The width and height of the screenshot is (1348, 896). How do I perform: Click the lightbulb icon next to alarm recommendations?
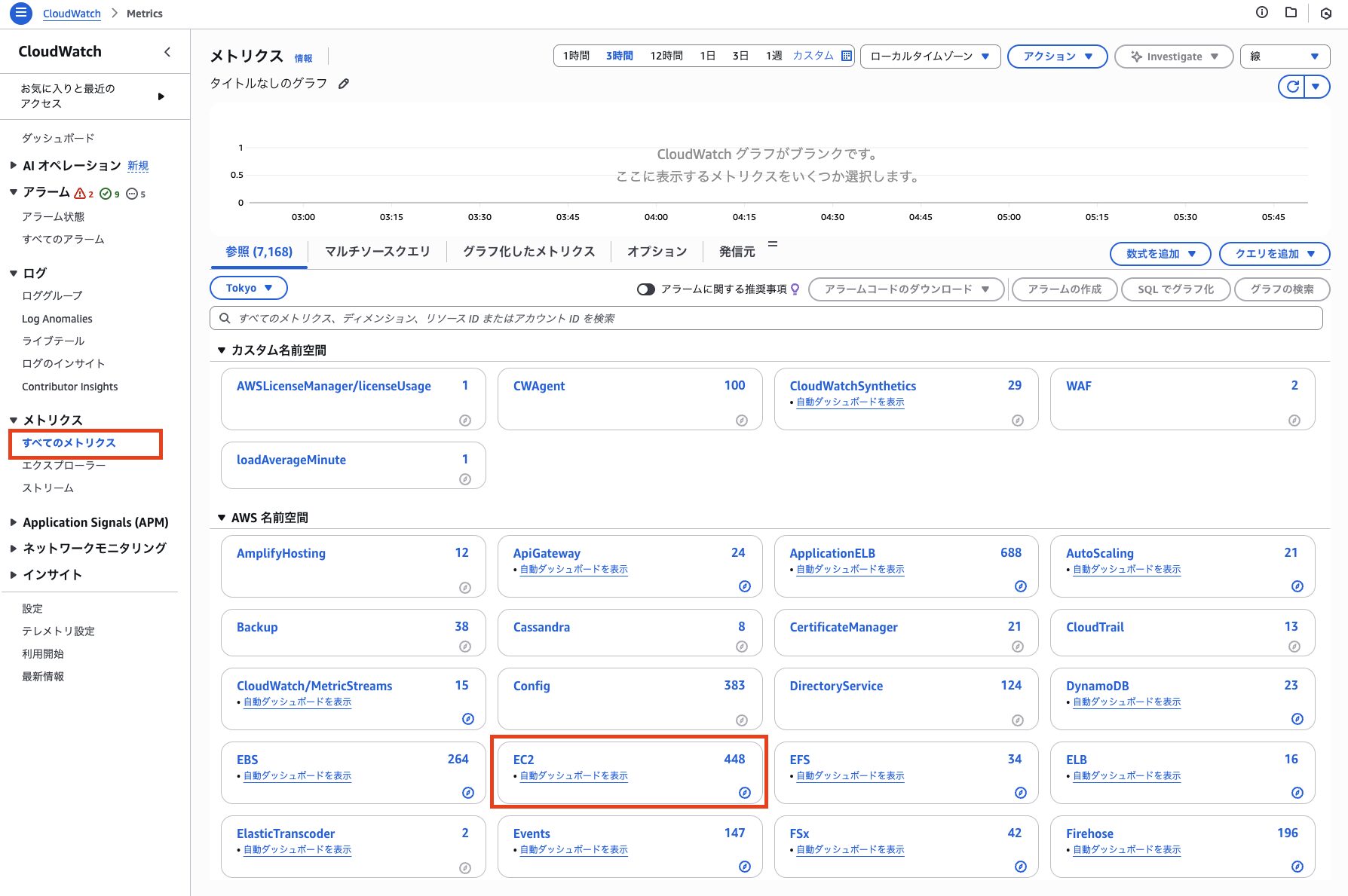click(795, 289)
